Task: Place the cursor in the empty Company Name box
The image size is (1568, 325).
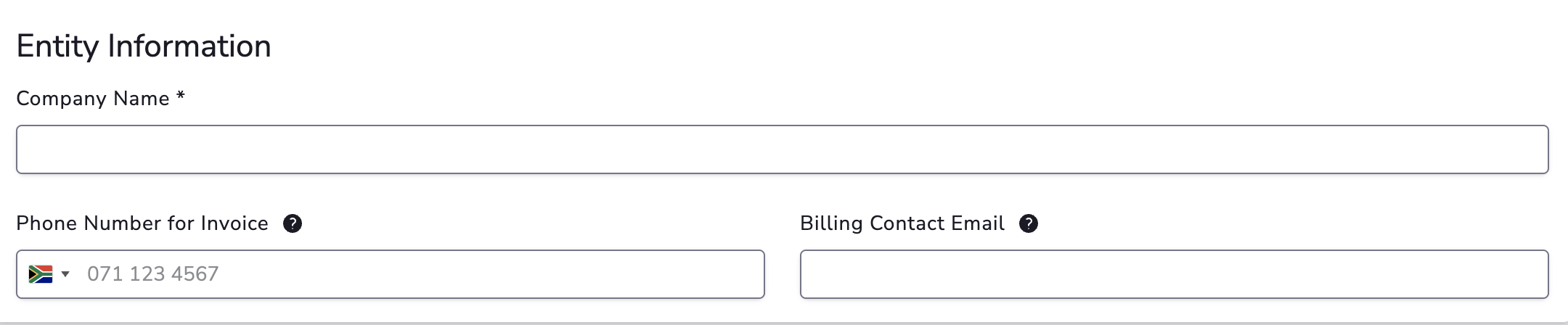Action: [782, 149]
